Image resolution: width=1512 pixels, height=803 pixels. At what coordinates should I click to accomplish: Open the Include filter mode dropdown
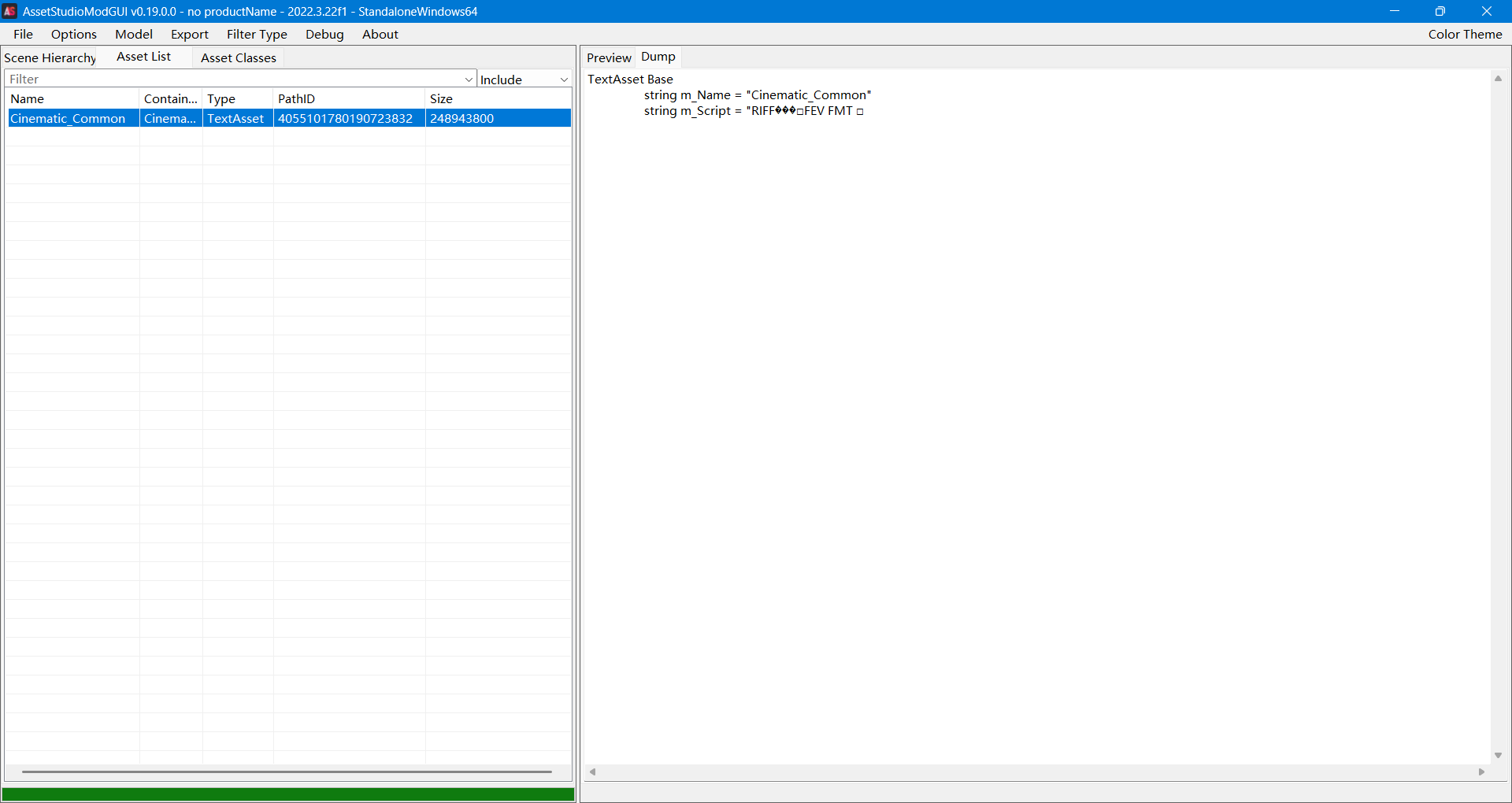coord(524,80)
